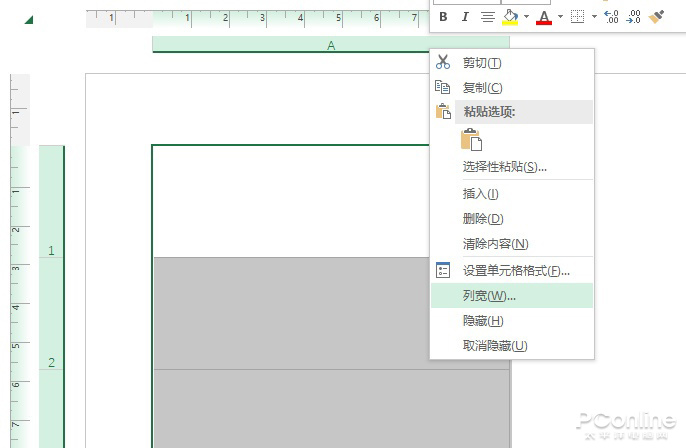Click the borders icon
Screen dimensions: 686x448
578,17
